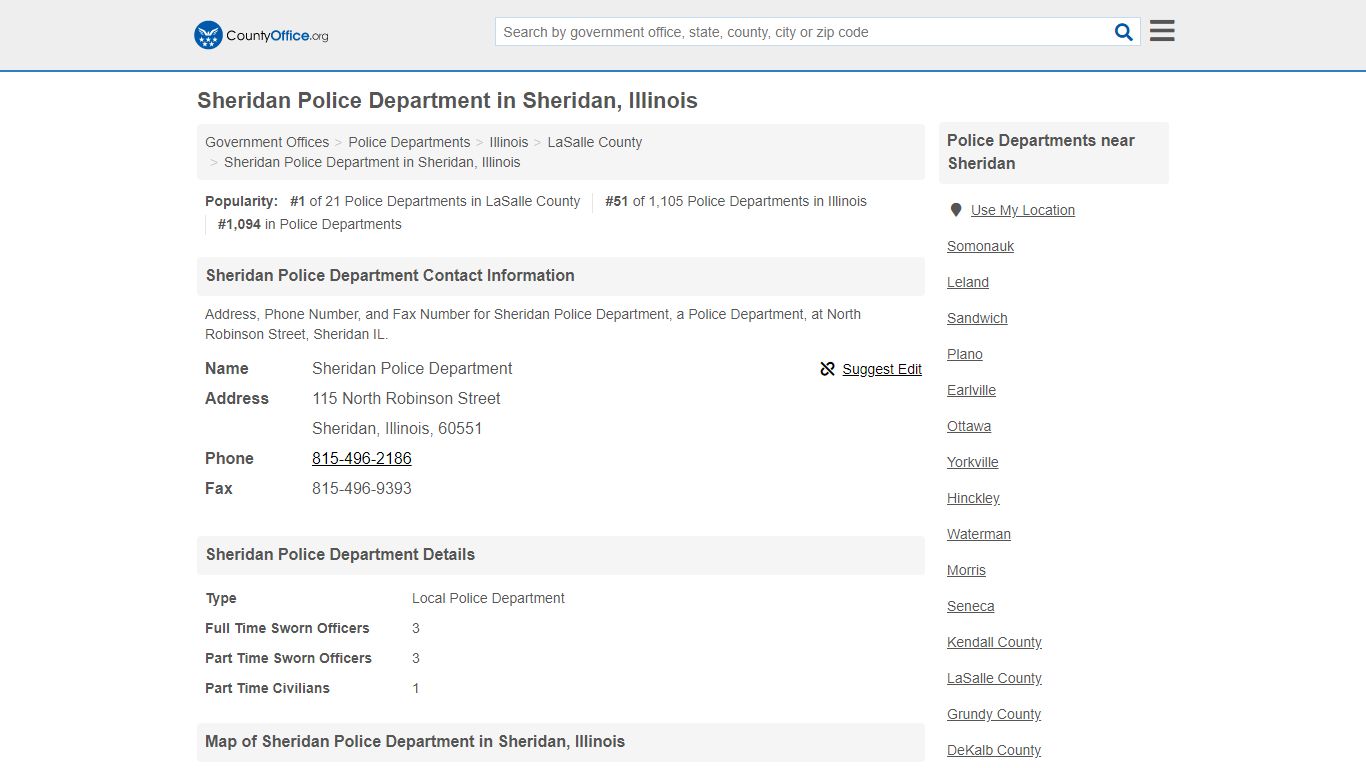The width and height of the screenshot is (1366, 768).
Task: Open Morris police department link
Action: 967,570
